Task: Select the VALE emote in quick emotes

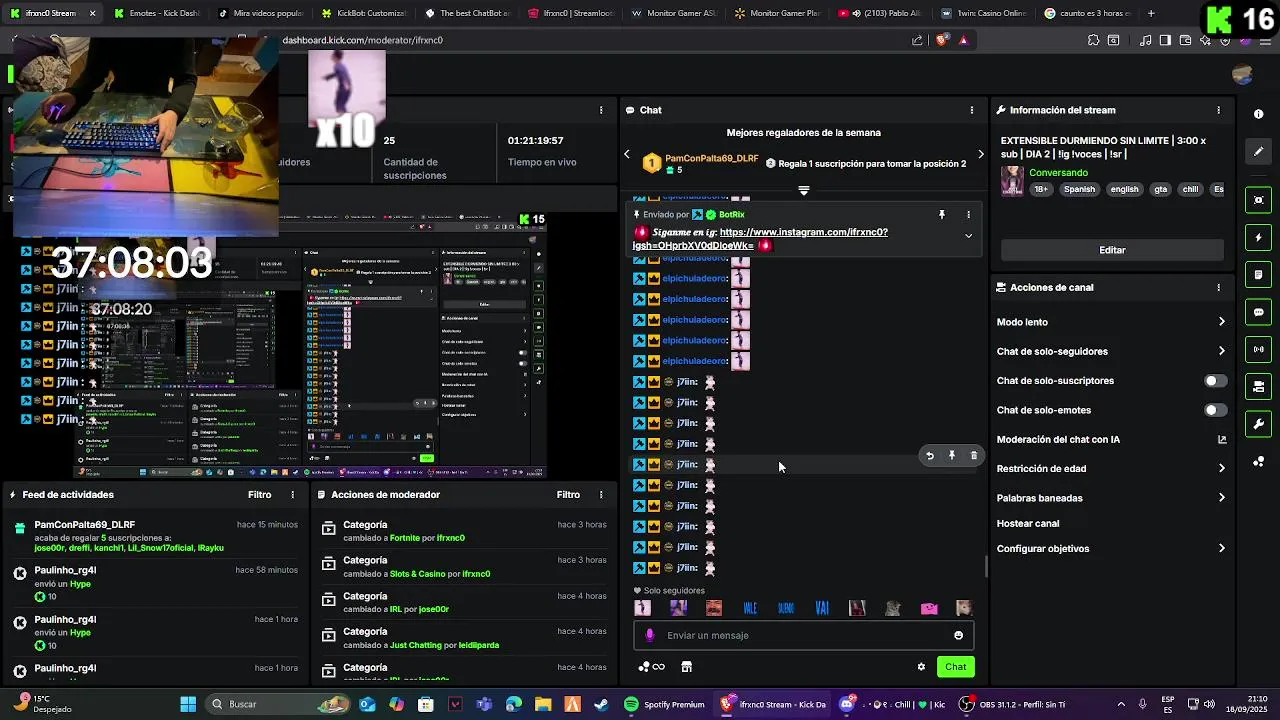Action: pos(750,608)
